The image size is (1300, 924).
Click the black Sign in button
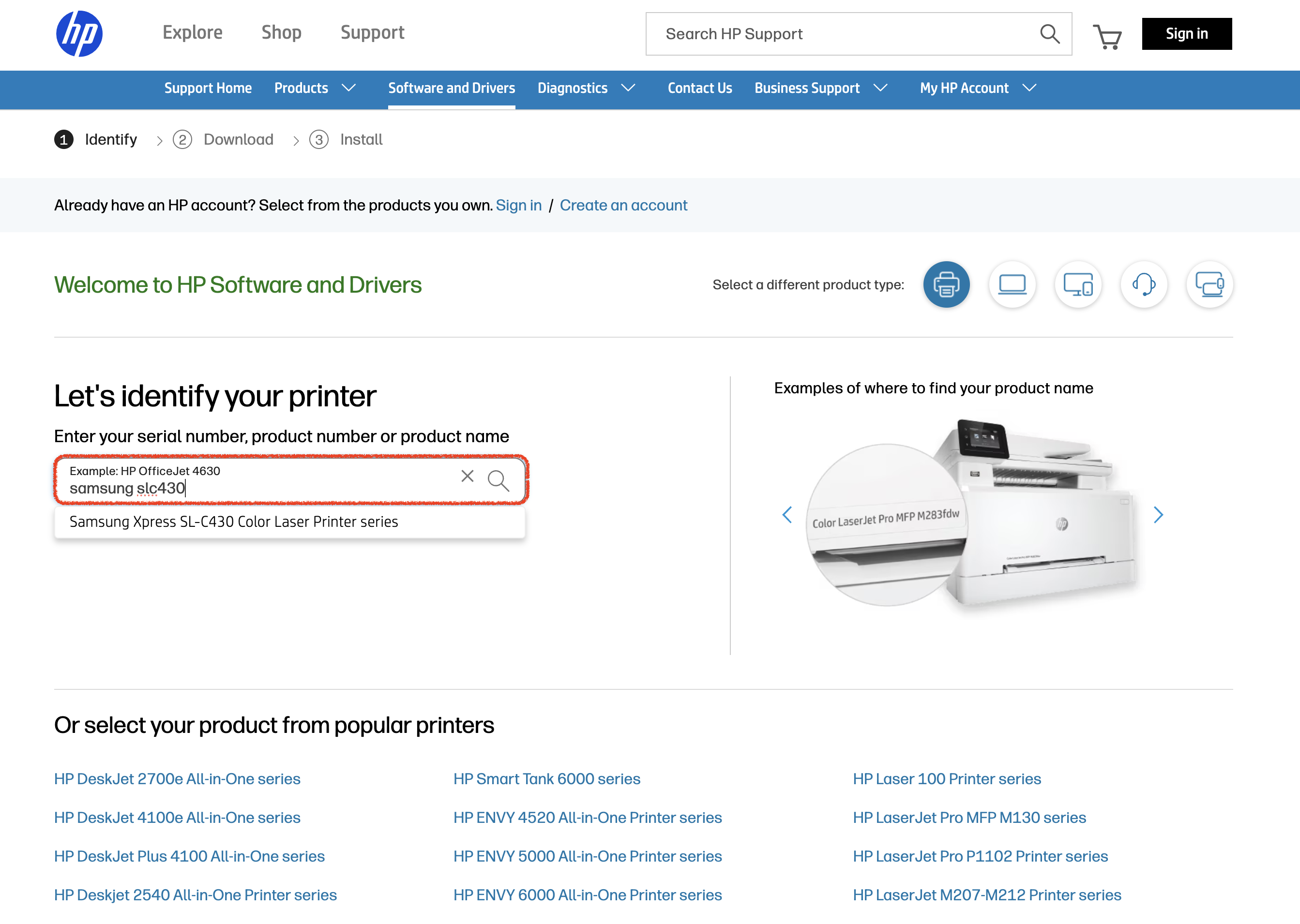[x=1186, y=34]
